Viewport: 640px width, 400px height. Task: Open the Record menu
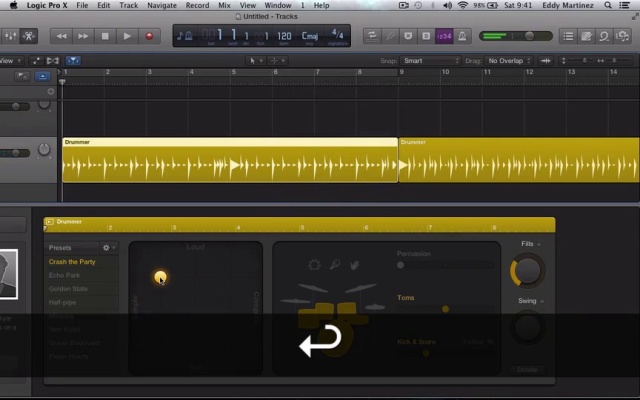197,5
